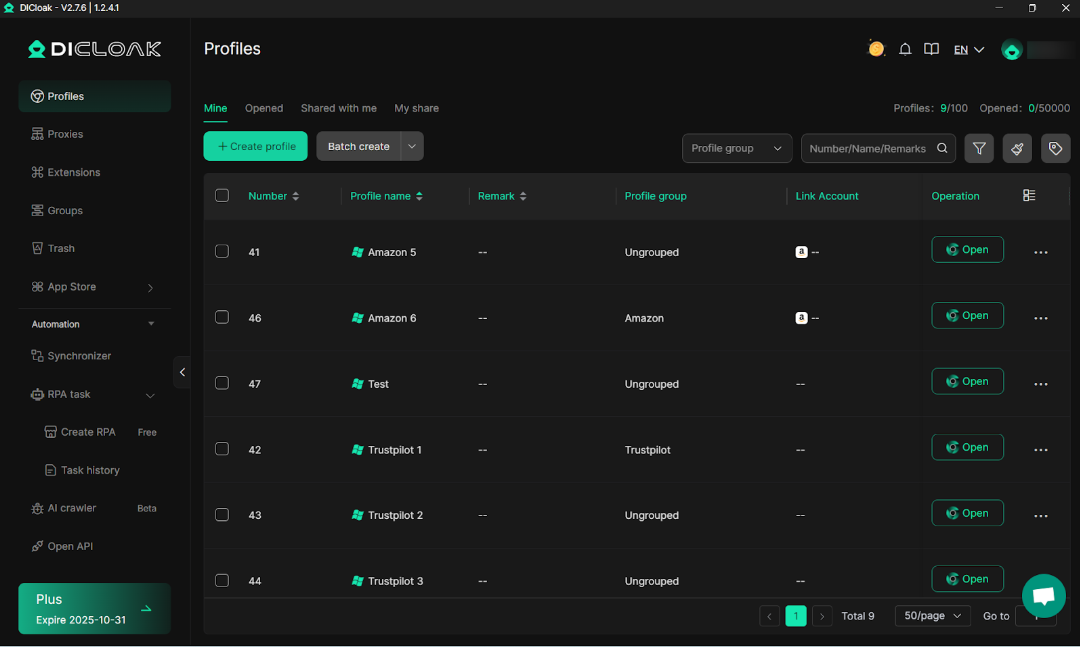
Task: Click the gold coin rewards icon
Action: (x=876, y=49)
